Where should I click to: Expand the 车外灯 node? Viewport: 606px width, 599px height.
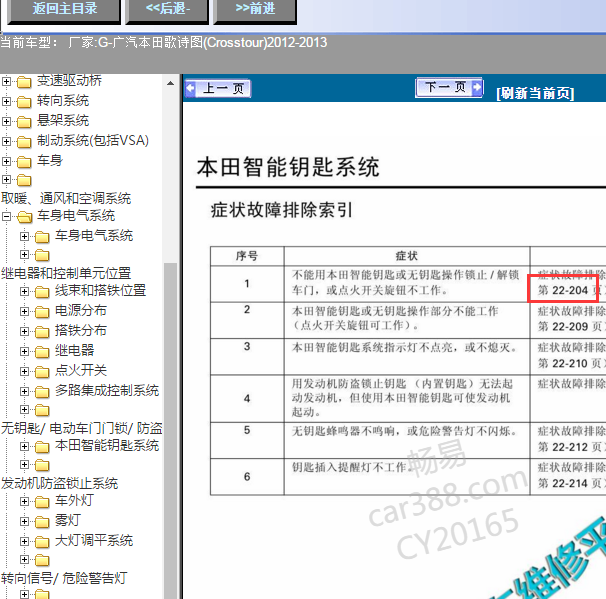pos(24,502)
